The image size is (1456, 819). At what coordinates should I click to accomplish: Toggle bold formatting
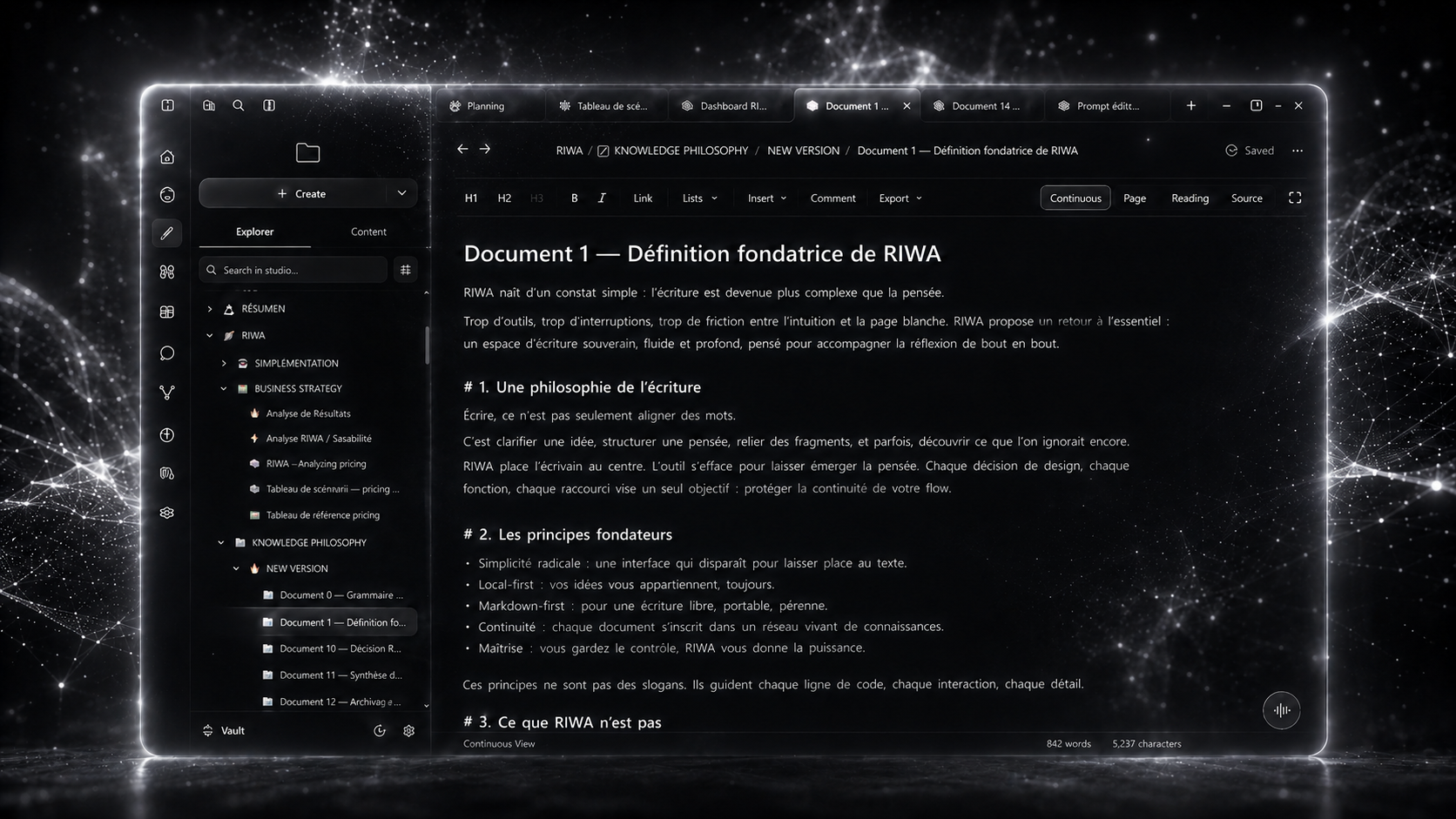[574, 198]
